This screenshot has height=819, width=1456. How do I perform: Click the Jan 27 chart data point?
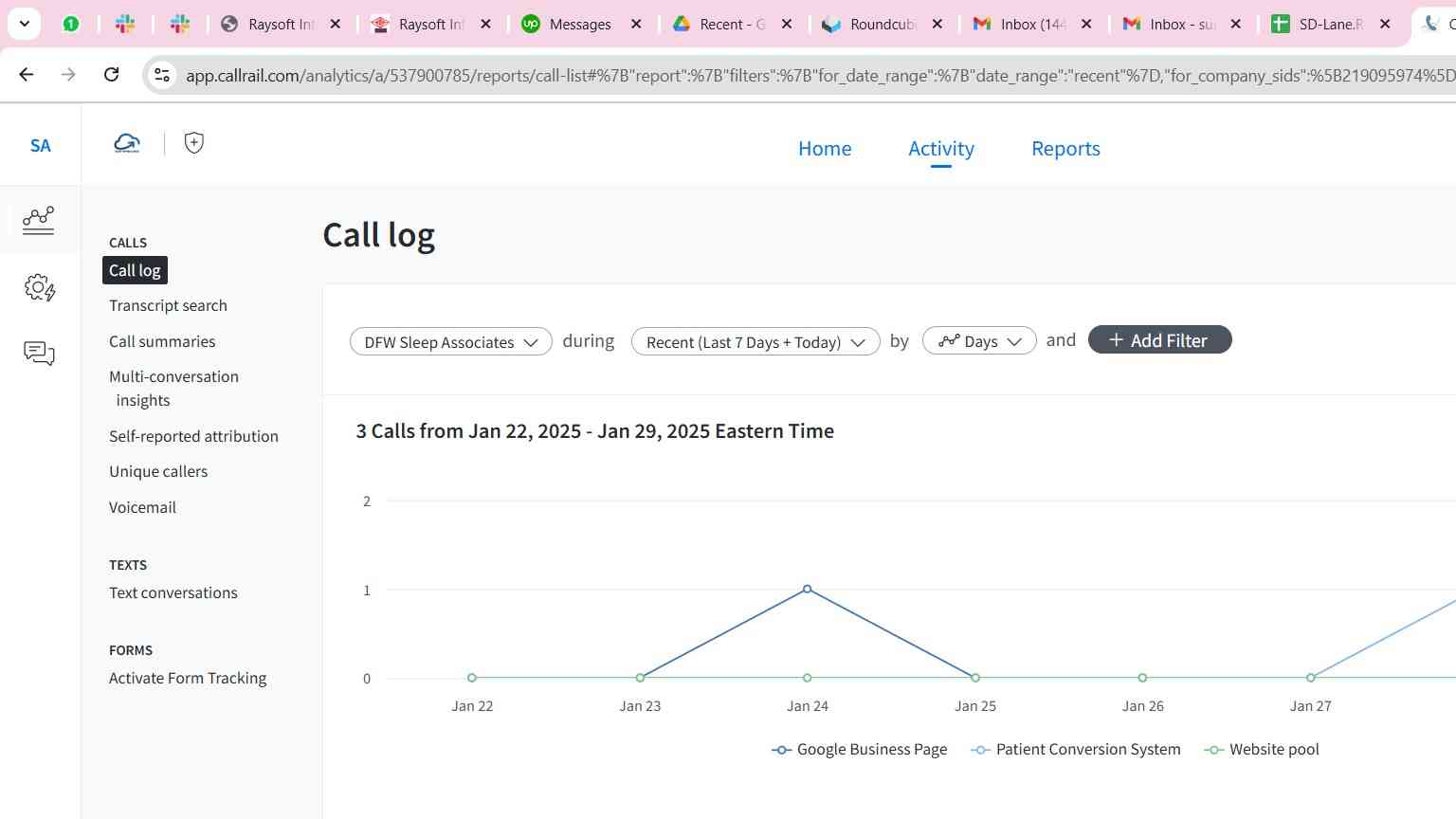[1311, 678]
